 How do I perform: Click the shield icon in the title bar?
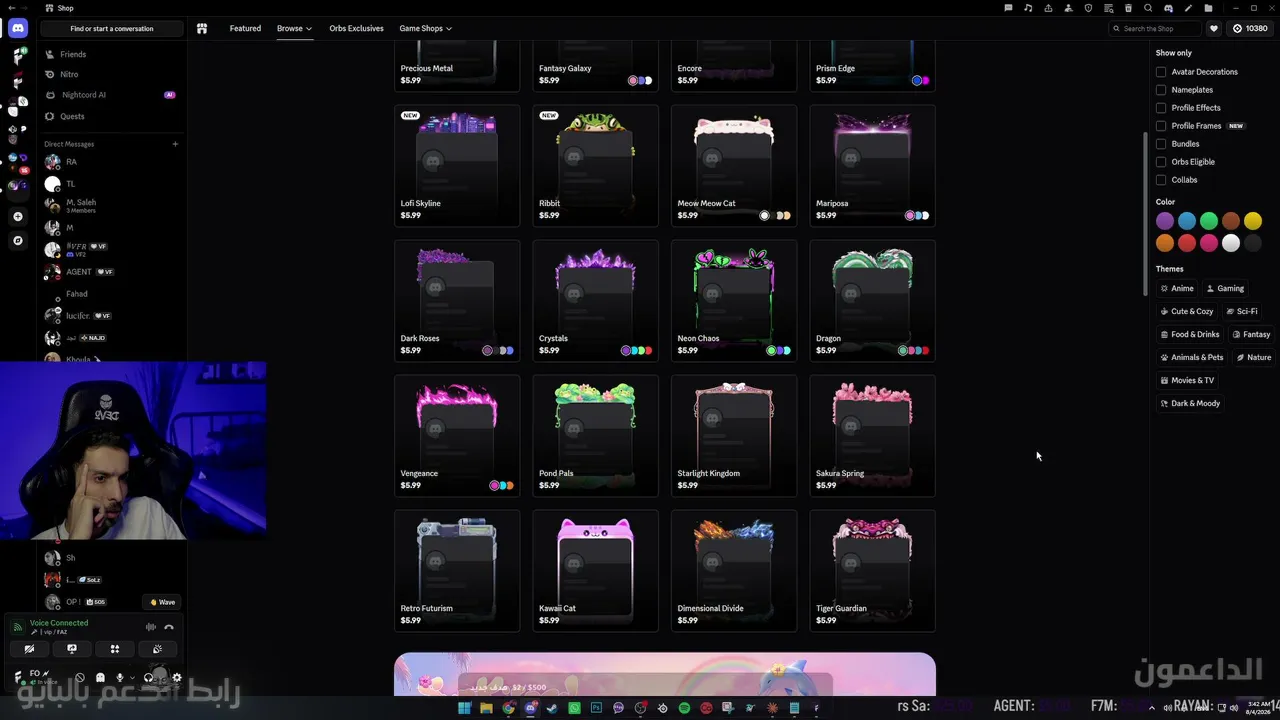(x=1088, y=8)
